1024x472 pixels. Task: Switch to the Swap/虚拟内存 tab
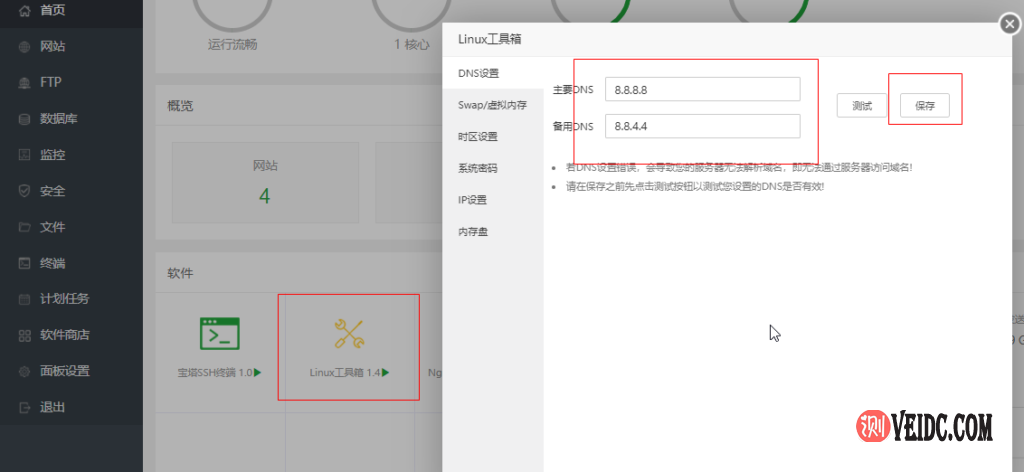(493, 105)
